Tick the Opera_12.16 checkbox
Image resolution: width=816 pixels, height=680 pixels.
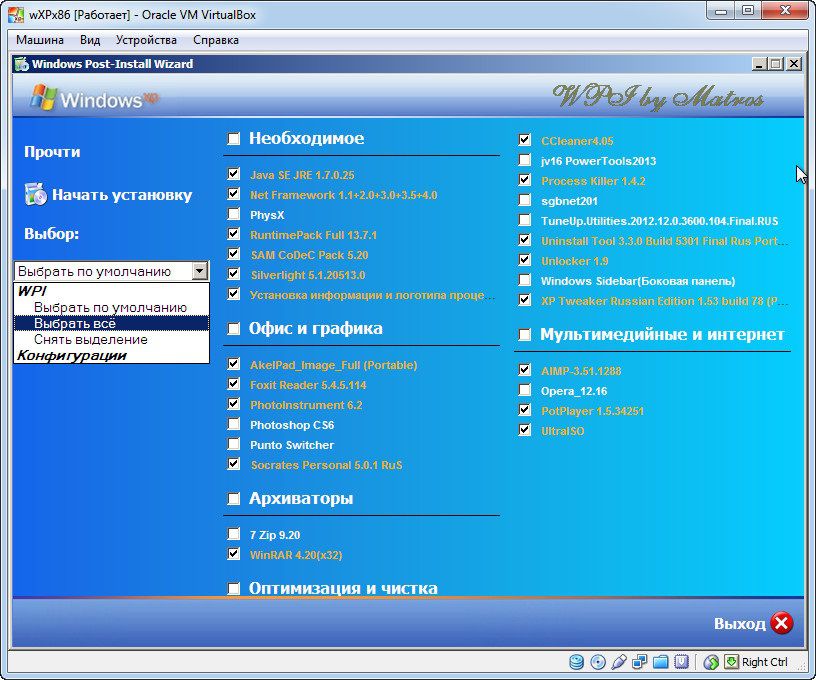pyautogui.click(x=525, y=390)
